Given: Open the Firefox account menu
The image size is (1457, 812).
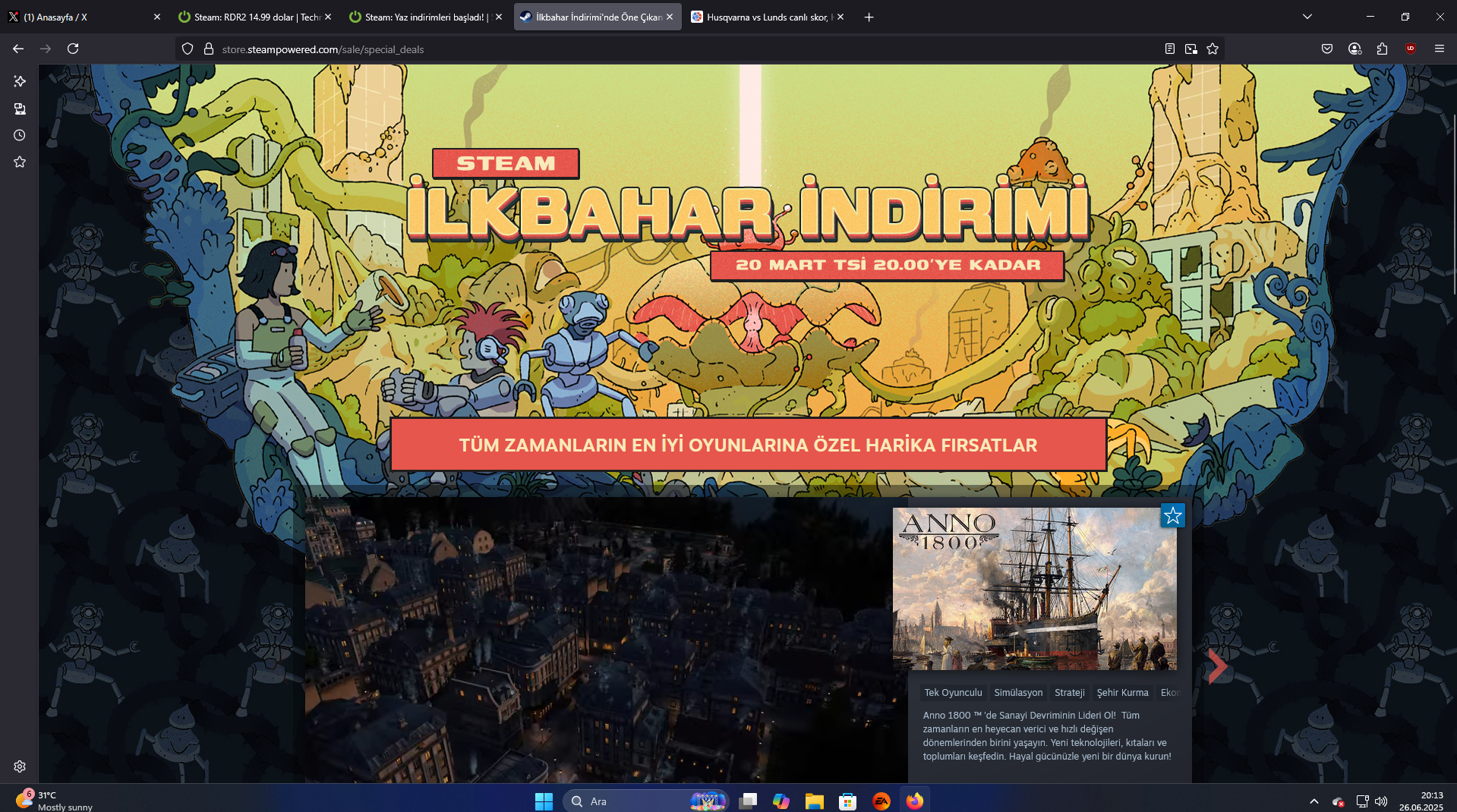Looking at the screenshot, I should click(1355, 49).
